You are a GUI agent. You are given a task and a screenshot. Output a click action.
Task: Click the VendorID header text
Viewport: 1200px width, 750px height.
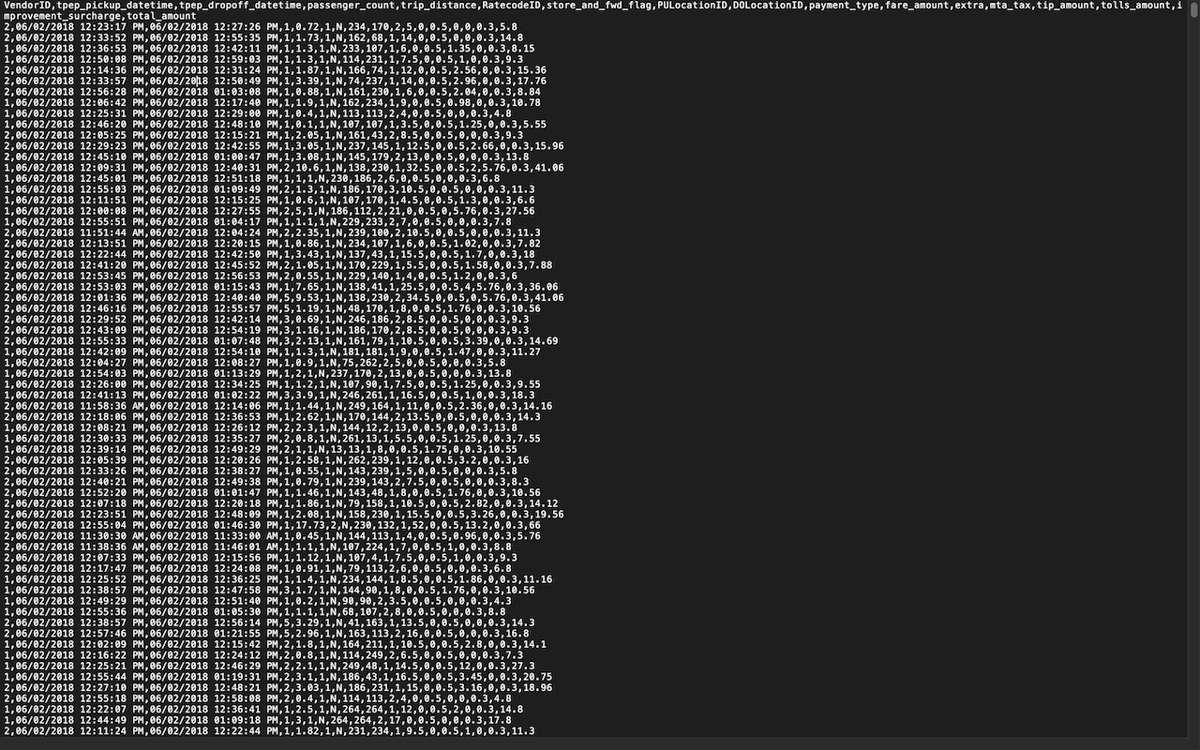coord(27,7)
